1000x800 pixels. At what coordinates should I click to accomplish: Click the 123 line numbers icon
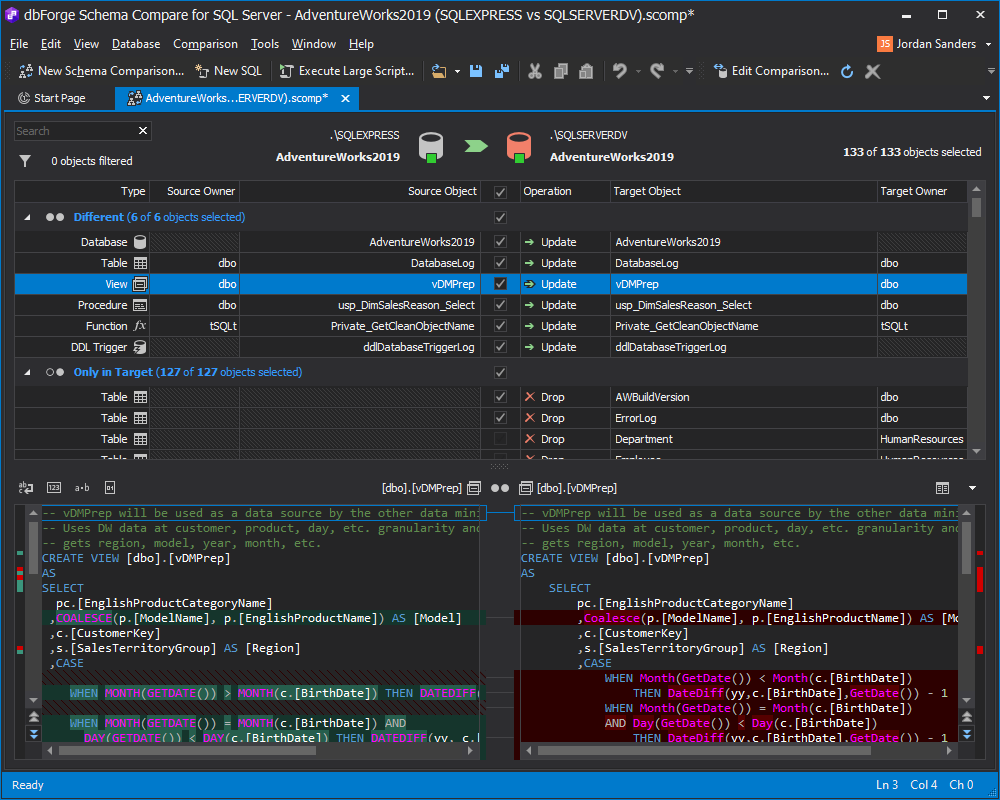[x=54, y=488]
